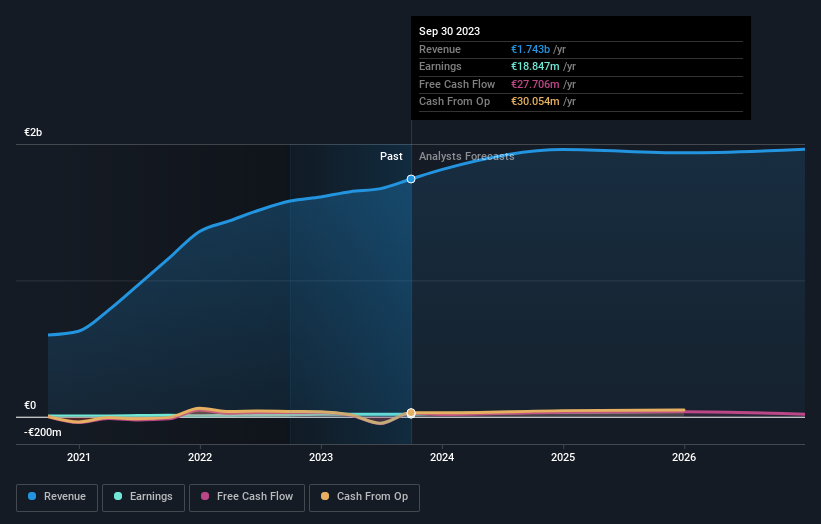The height and width of the screenshot is (524, 821).
Task: Click the €1.743b revenue value in tooltip
Action: coord(530,49)
